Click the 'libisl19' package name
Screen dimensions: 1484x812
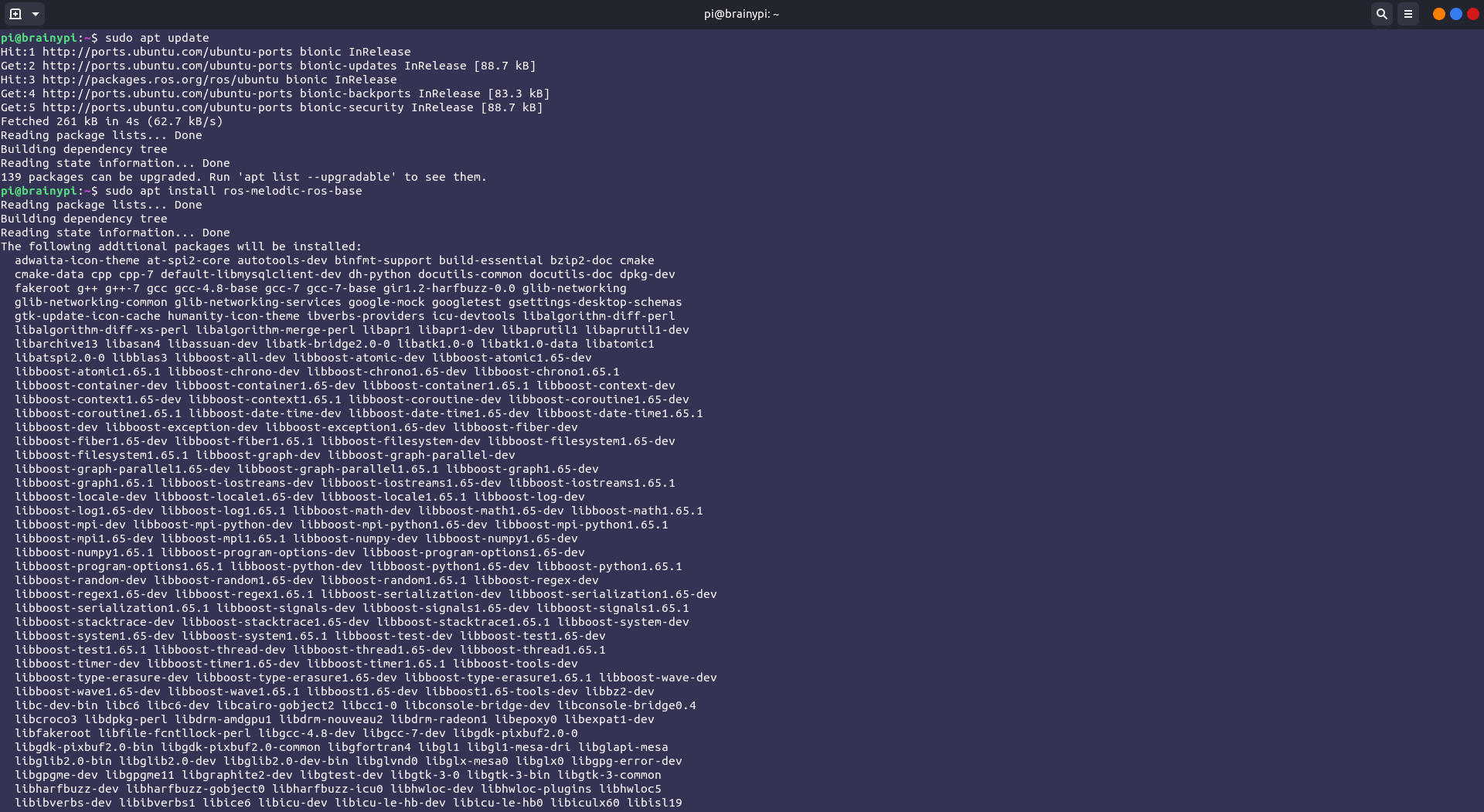click(654, 803)
